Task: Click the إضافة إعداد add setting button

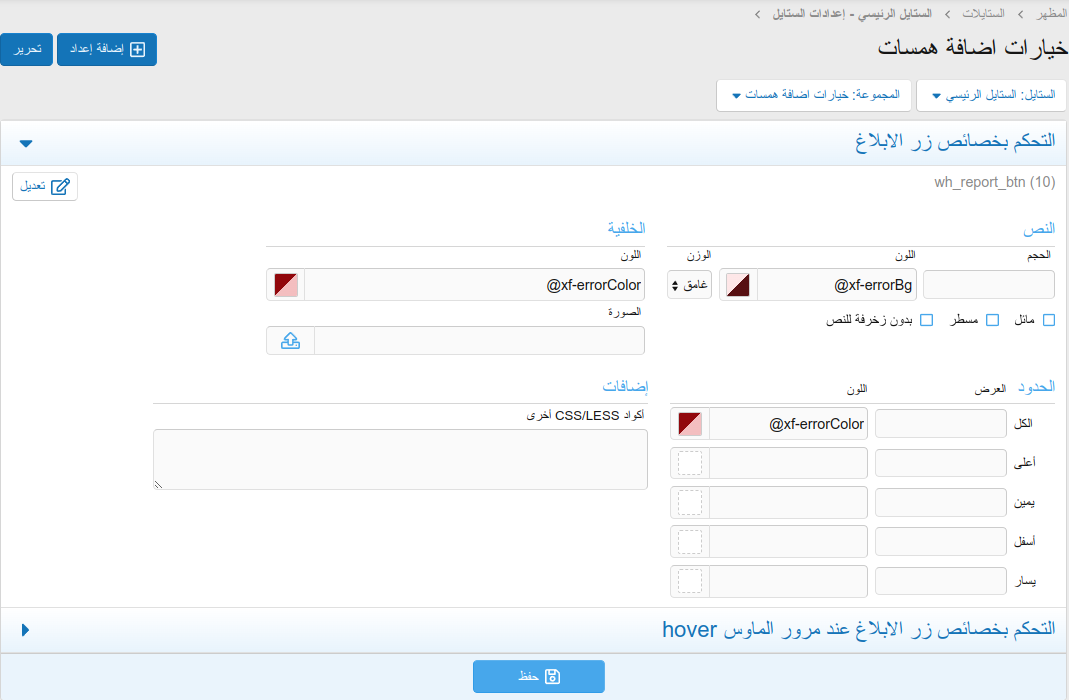Action: coord(107,49)
